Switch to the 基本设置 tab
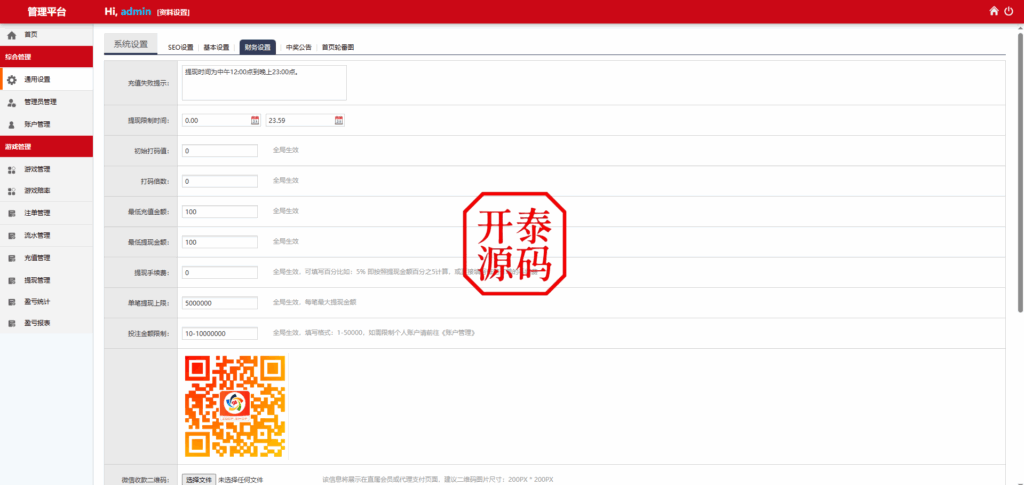This screenshot has height=485, width=1024. click(x=216, y=47)
